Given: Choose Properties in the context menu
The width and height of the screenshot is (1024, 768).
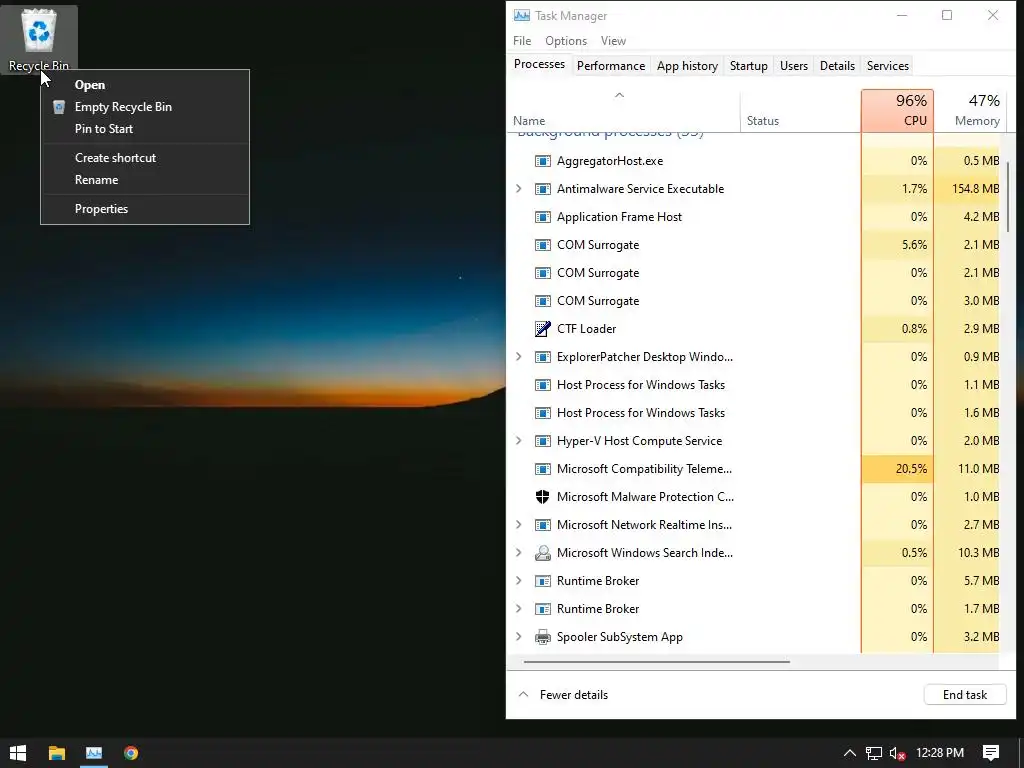Looking at the screenshot, I should pyautogui.click(x=145, y=209).
